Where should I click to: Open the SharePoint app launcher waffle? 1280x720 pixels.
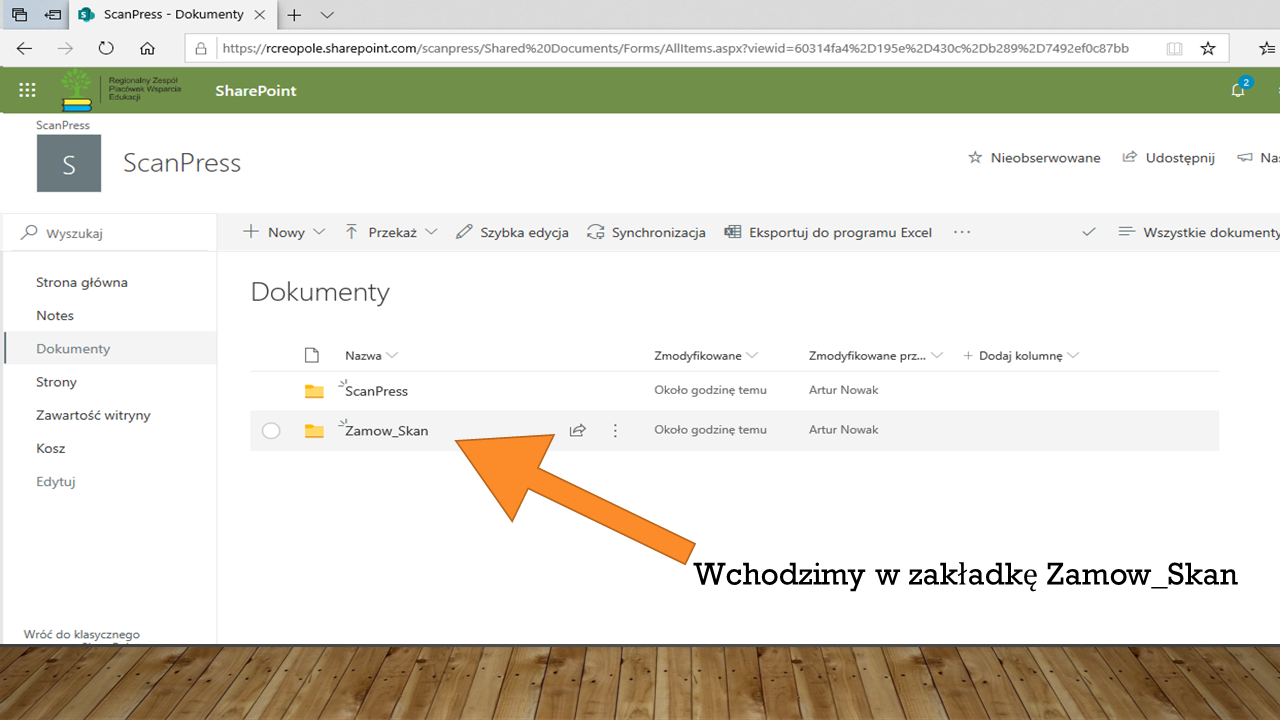(27, 90)
